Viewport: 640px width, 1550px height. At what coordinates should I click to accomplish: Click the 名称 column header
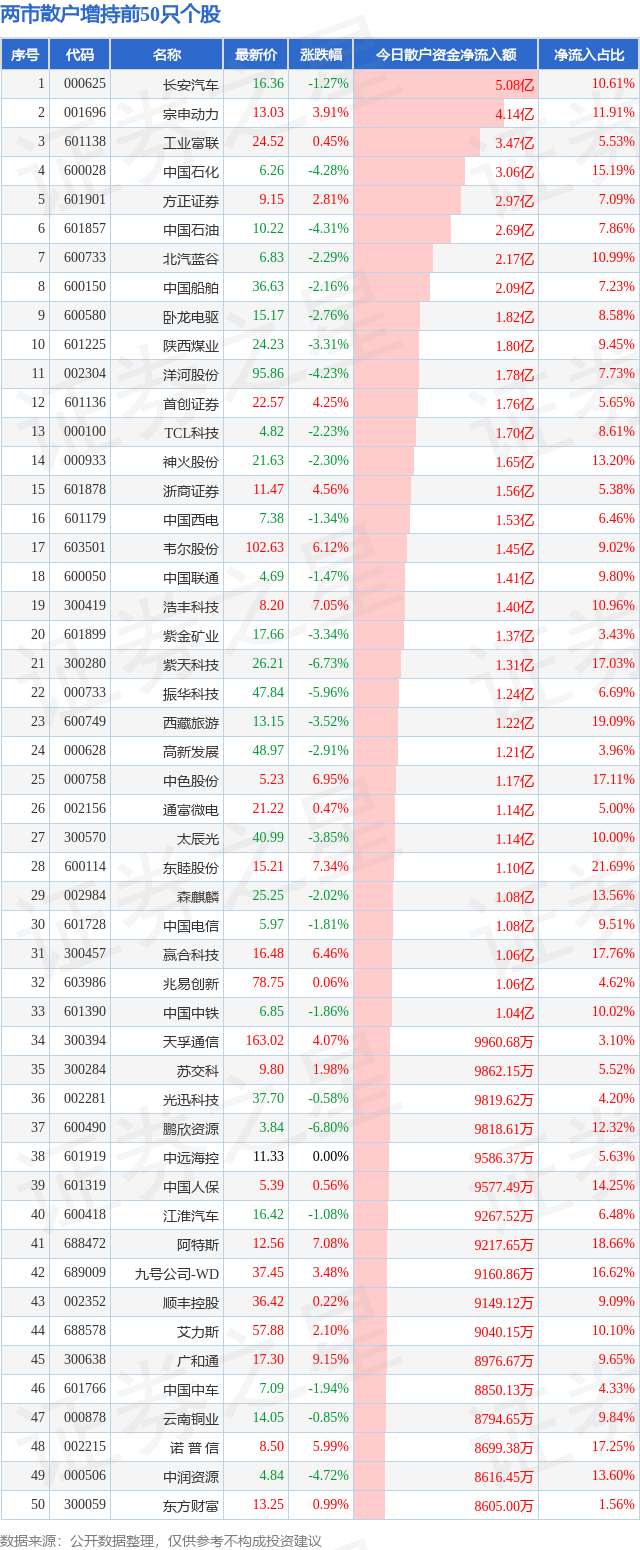[166, 55]
